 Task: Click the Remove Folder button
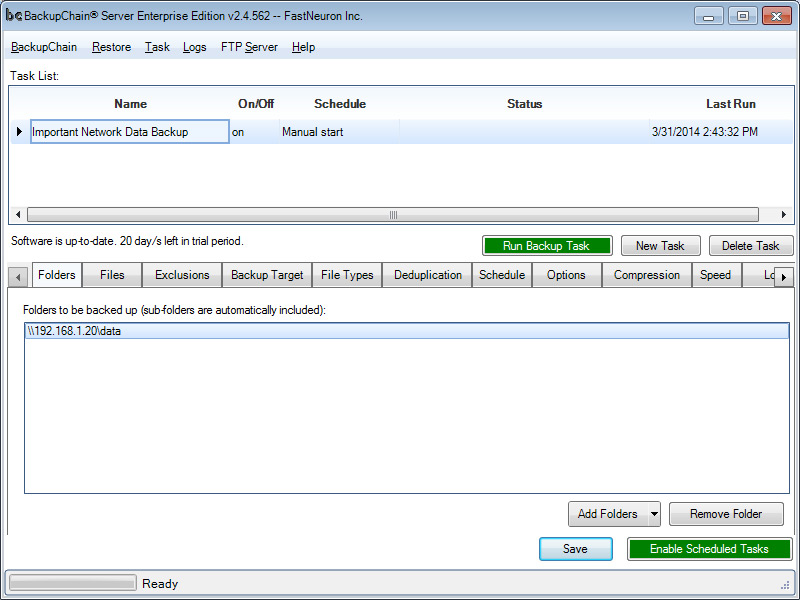[x=726, y=514]
